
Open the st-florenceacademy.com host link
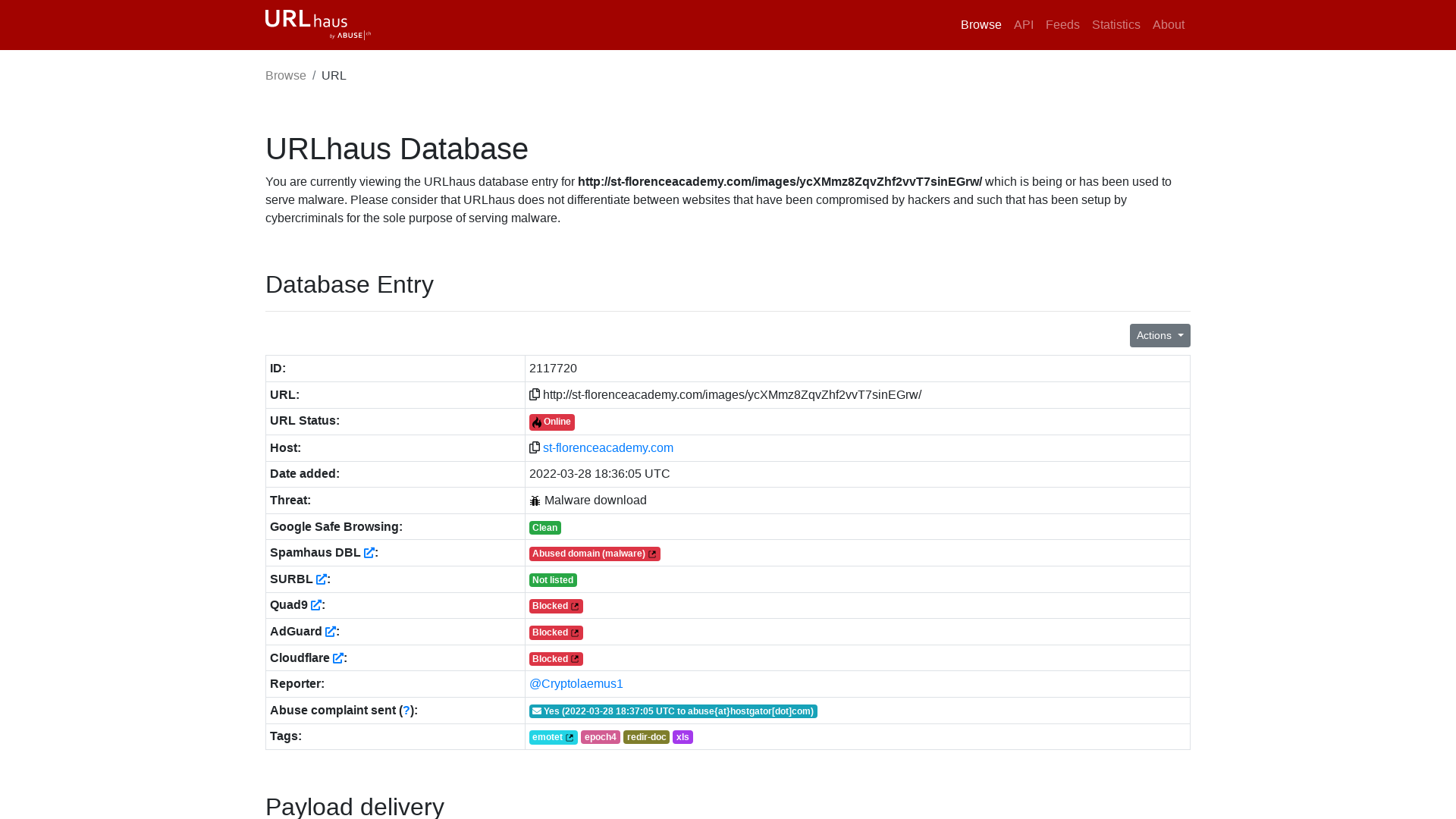pos(608,448)
